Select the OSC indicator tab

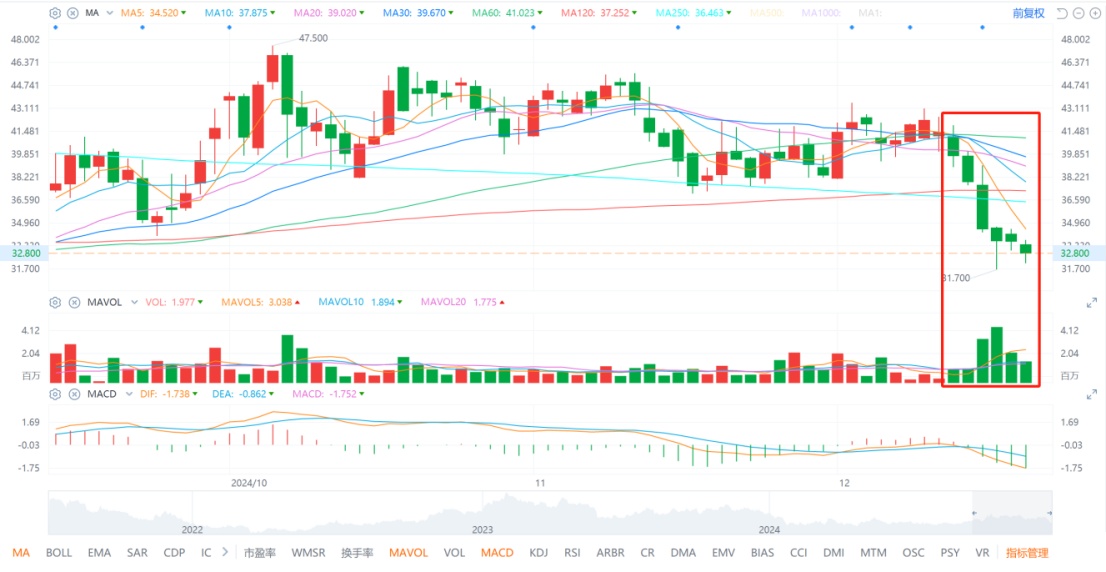pyautogui.click(x=913, y=553)
